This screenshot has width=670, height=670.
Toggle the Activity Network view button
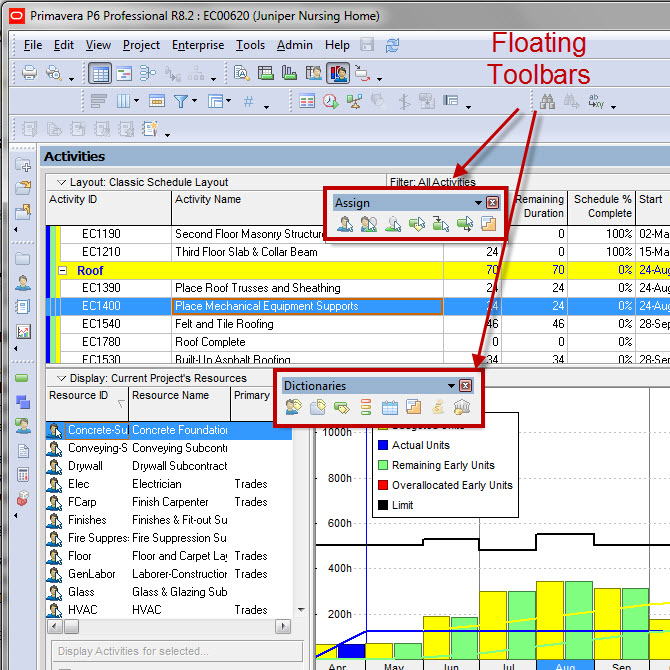point(148,73)
